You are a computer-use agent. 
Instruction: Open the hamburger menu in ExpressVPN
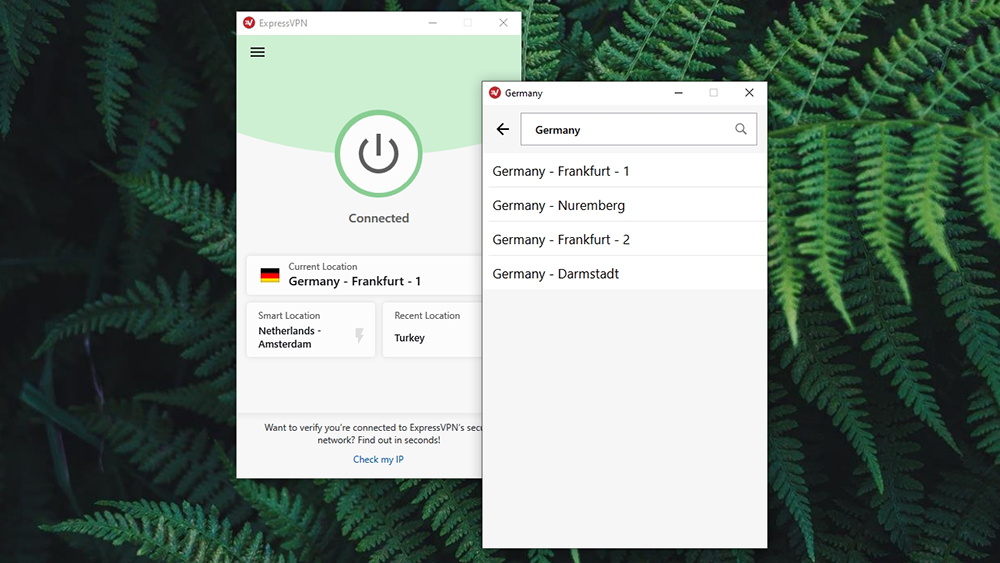coord(258,52)
